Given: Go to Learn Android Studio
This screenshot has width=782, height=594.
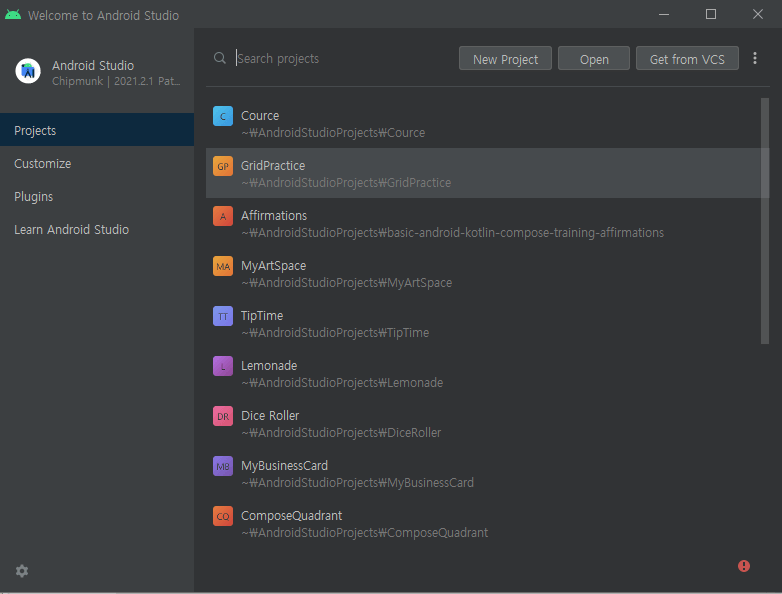Looking at the screenshot, I should coord(97,229).
